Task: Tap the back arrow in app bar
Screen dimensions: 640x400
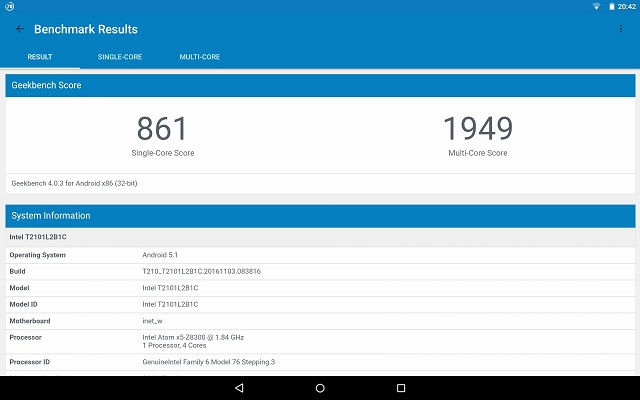Action: point(20,29)
